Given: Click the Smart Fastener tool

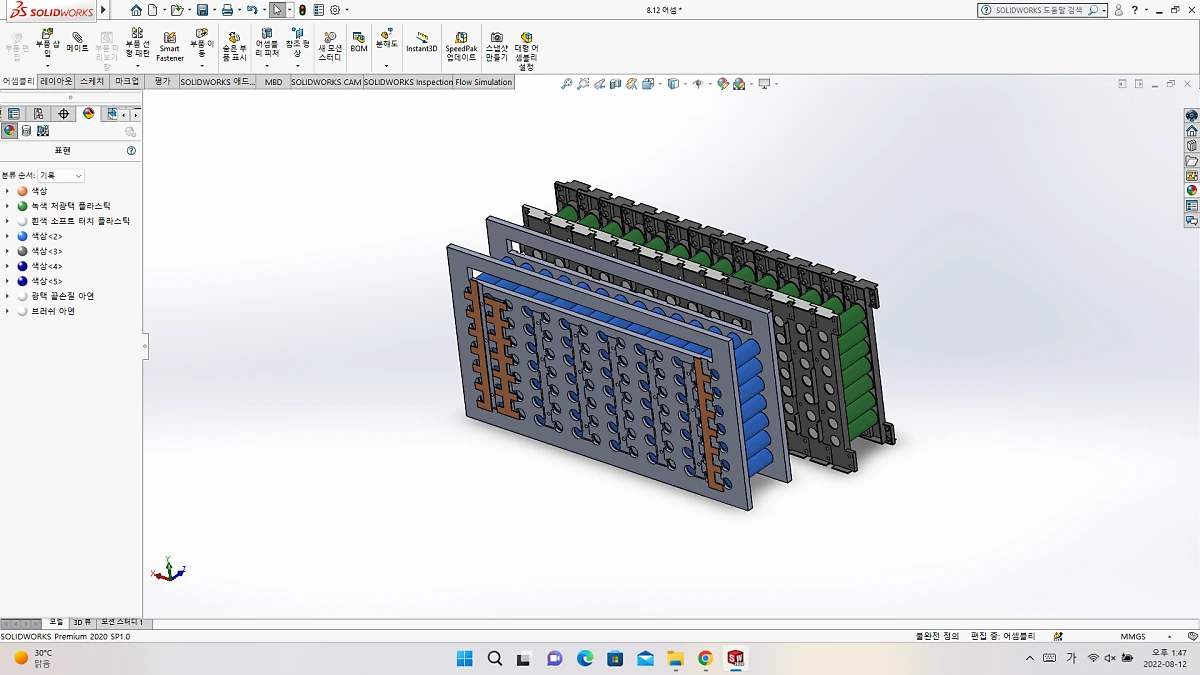Looking at the screenshot, I should pyautogui.click(x=170, y=46).
